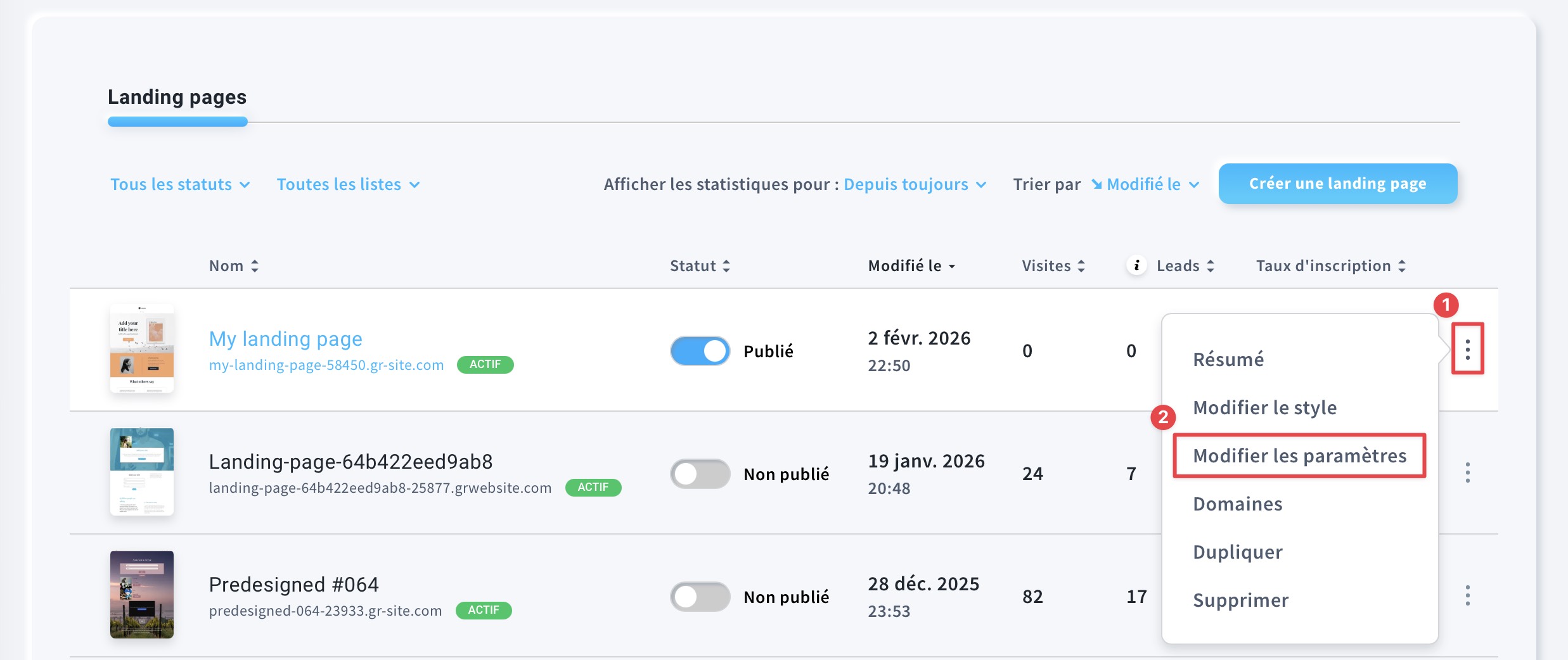
Task: Click the Leads info icon
Action: tap(1136, 265)
